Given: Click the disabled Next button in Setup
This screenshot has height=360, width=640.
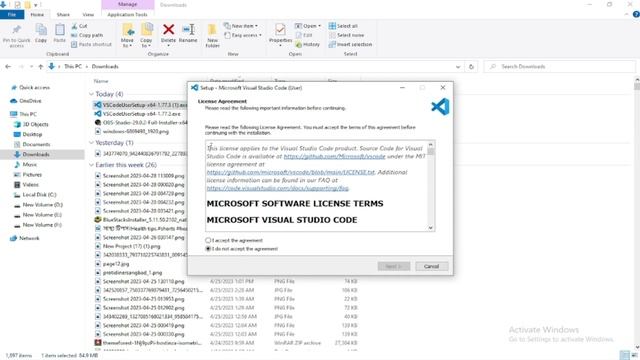Looking at the screenshot, I should pyautogui.click(x=393, y=266).
